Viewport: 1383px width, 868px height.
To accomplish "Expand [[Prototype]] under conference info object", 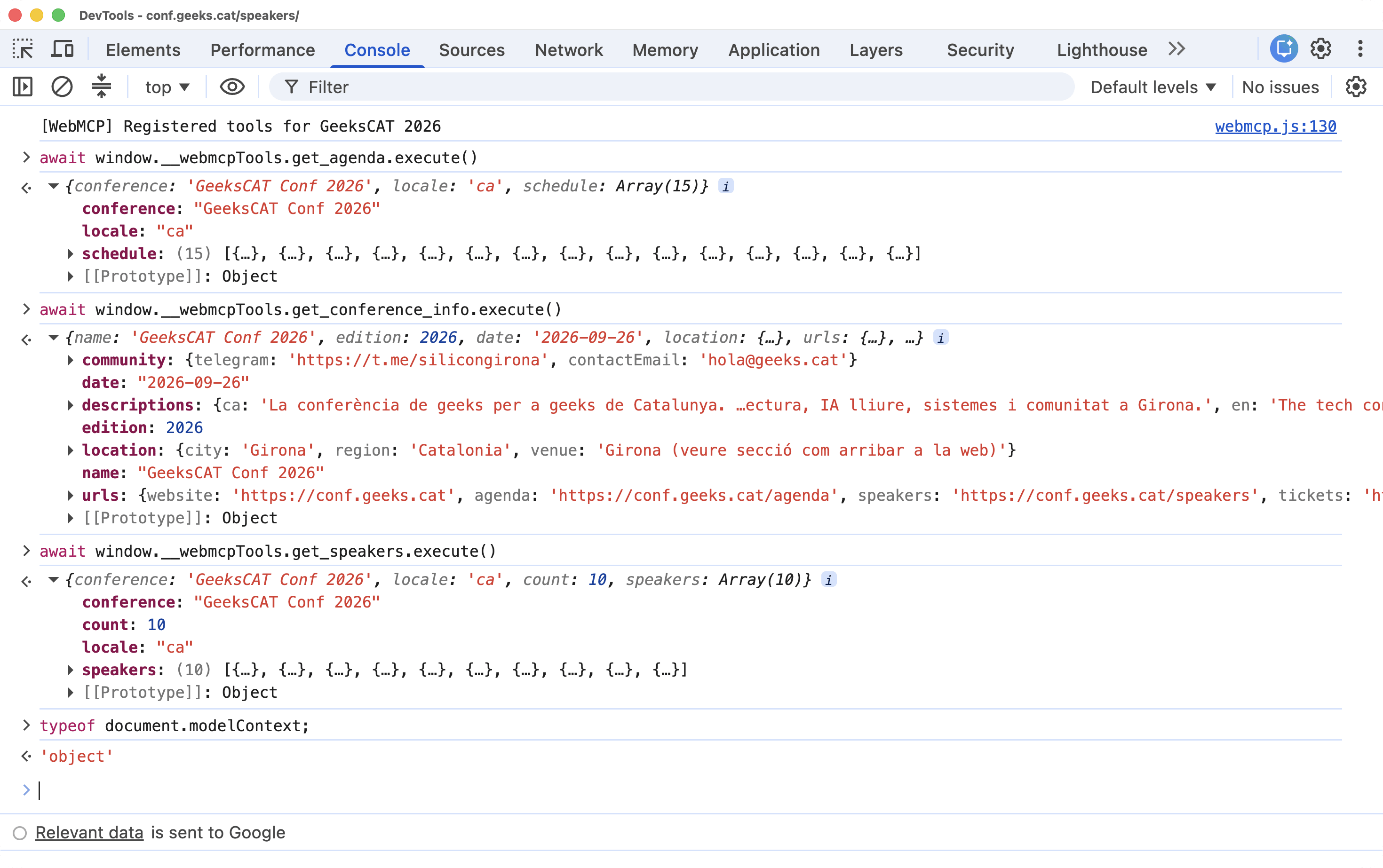I will (70, 518).
